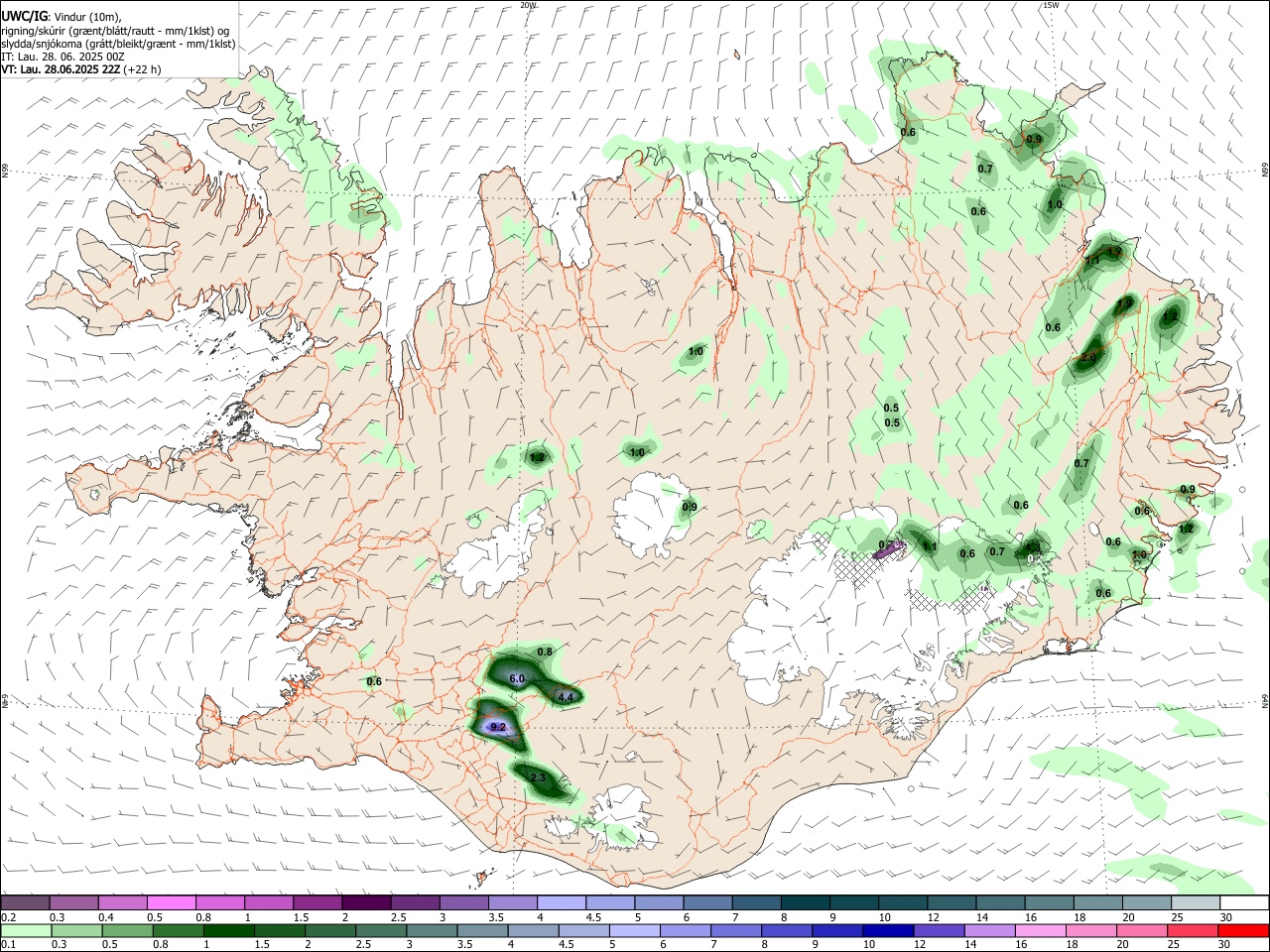Pick the dark teal top-row swatch at 8
1270x952 pixels.
(x=804, y=902)
